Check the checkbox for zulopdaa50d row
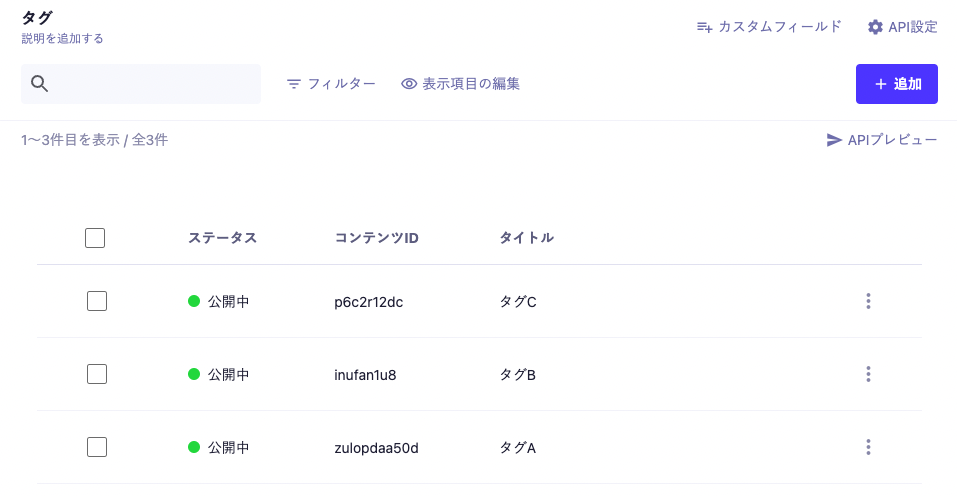Image resolution: width=957 pixels, height=496 pixels. (x=96, y=447)
